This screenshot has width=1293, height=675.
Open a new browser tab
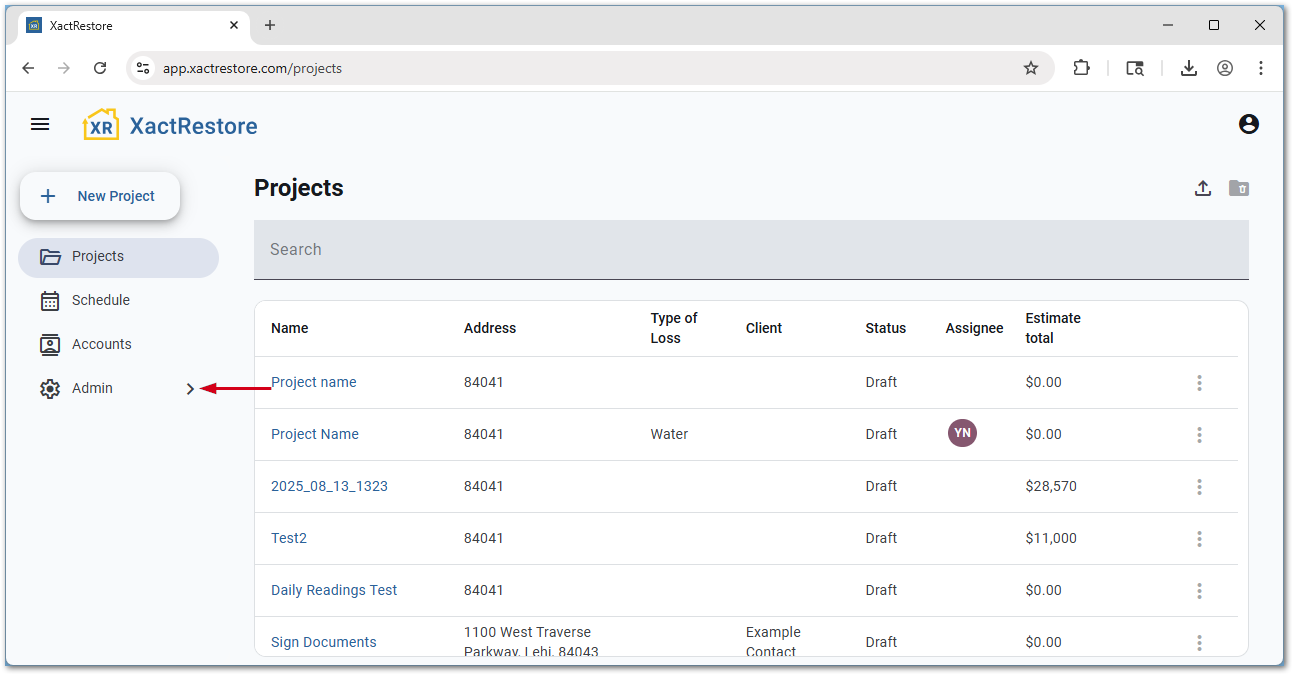coord(270,25)
